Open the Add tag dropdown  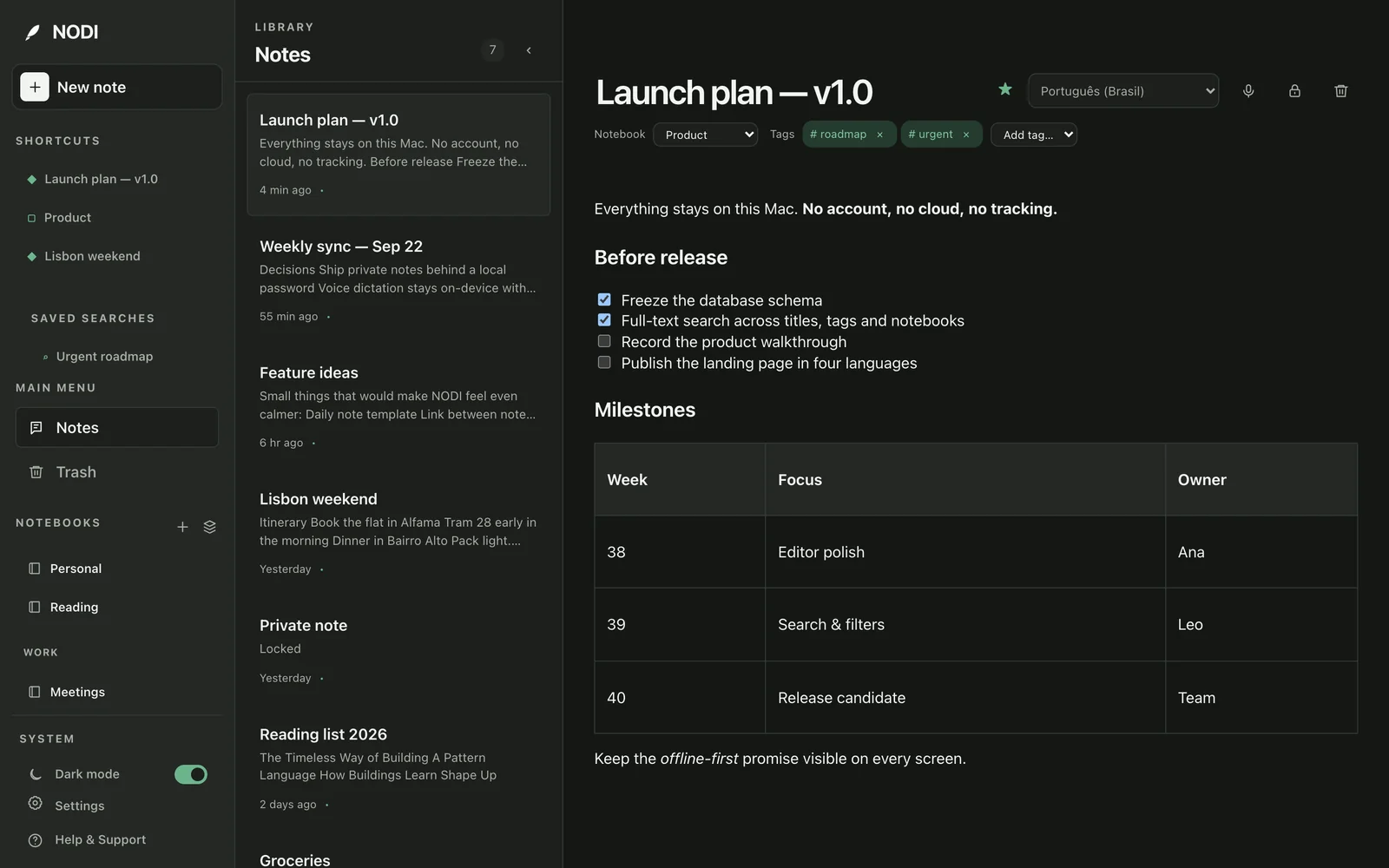(x=1034, y=135)
